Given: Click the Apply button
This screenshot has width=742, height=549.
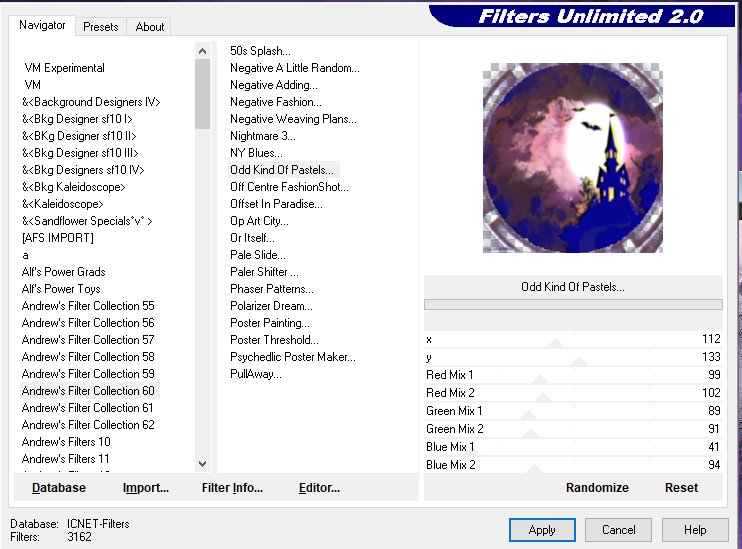Looking at the screenshot, I should (541, 529).
